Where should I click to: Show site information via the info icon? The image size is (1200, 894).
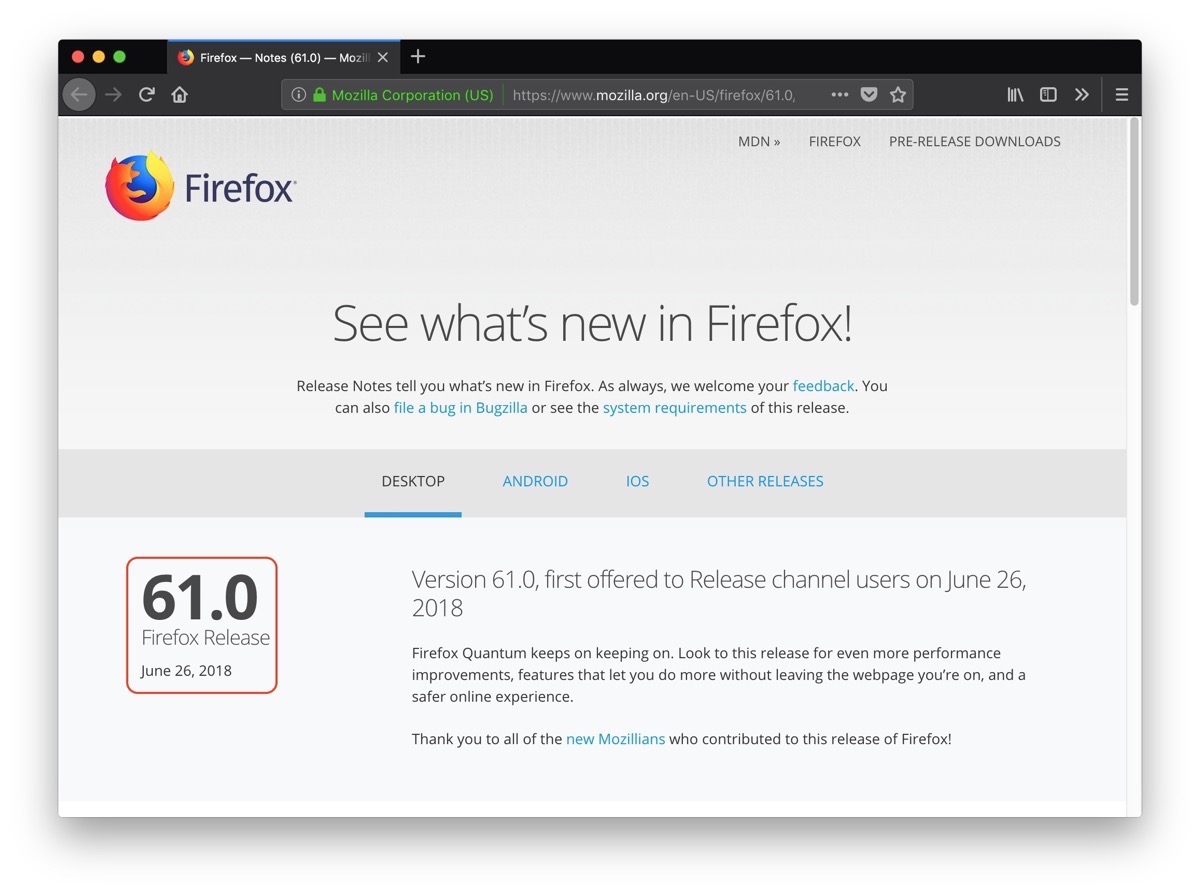click(298, 95)
